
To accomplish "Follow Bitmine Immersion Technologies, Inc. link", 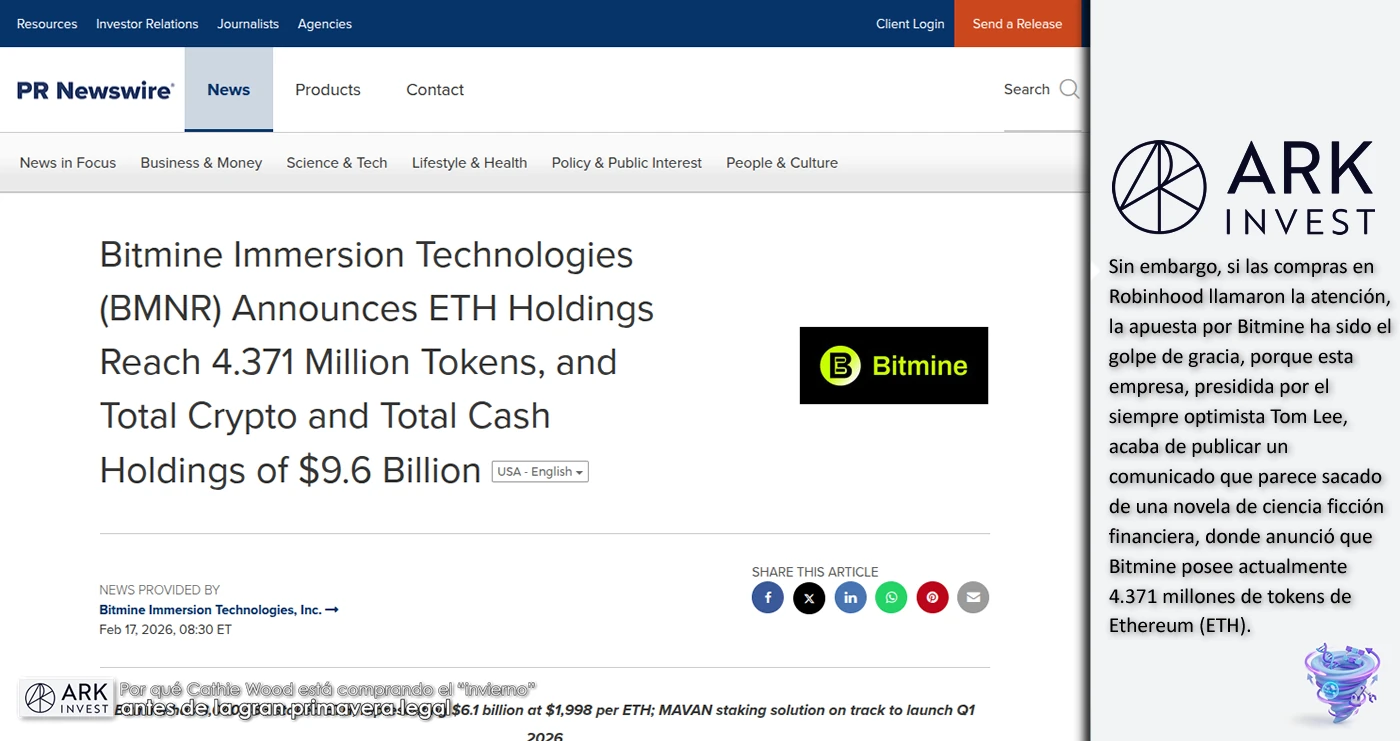I will pos(218,610).
